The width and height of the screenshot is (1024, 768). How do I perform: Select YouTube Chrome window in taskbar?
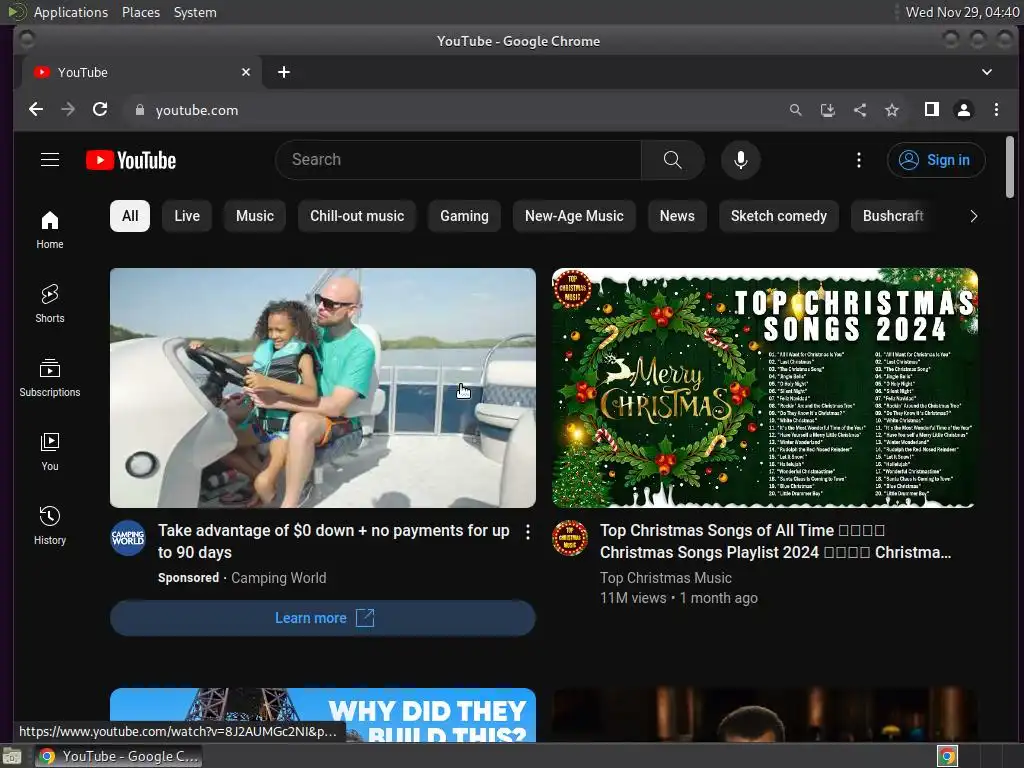coord(118,756)
